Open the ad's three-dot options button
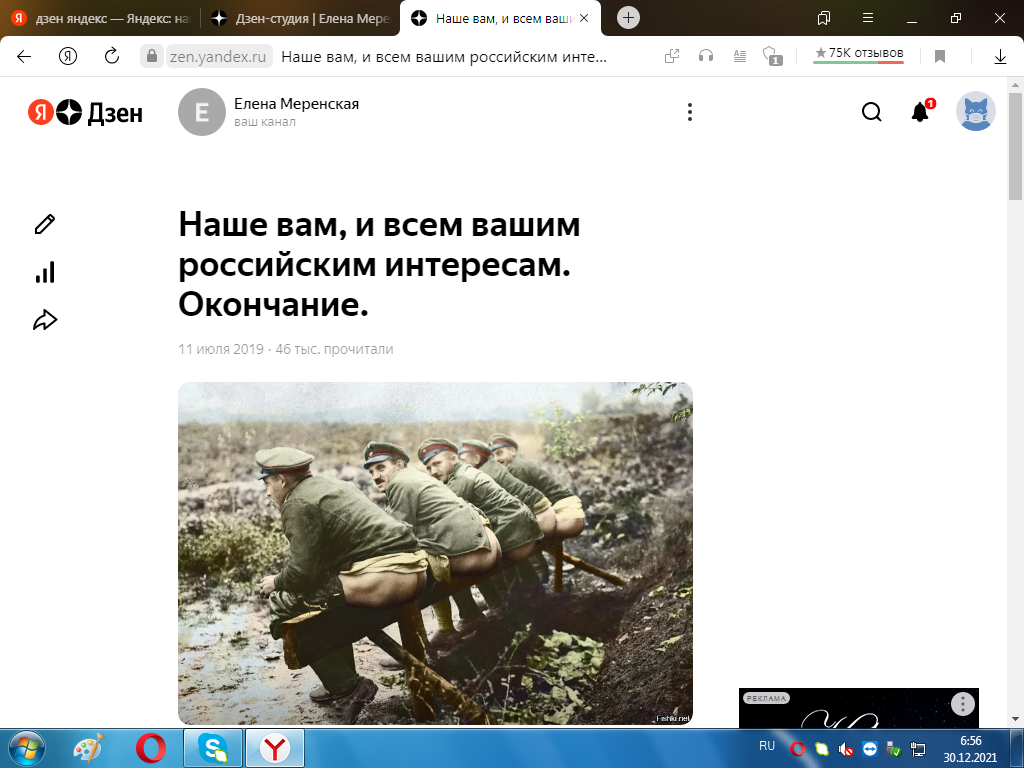 point(963,704)
